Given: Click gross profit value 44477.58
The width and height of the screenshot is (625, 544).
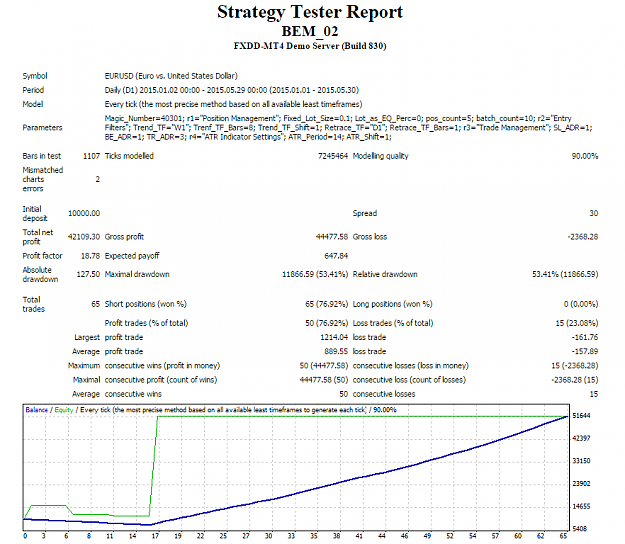Looking at the screenshot, I should [x=332, y=237].
